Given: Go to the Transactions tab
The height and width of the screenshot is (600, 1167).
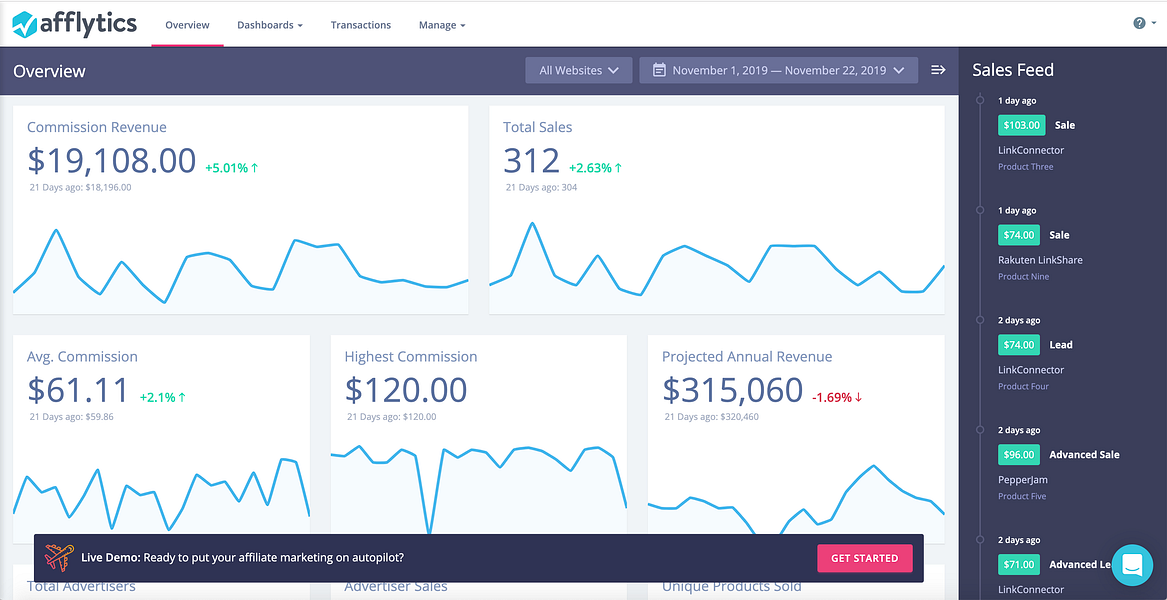Looking at the screenshot, I should coord(361,25).
